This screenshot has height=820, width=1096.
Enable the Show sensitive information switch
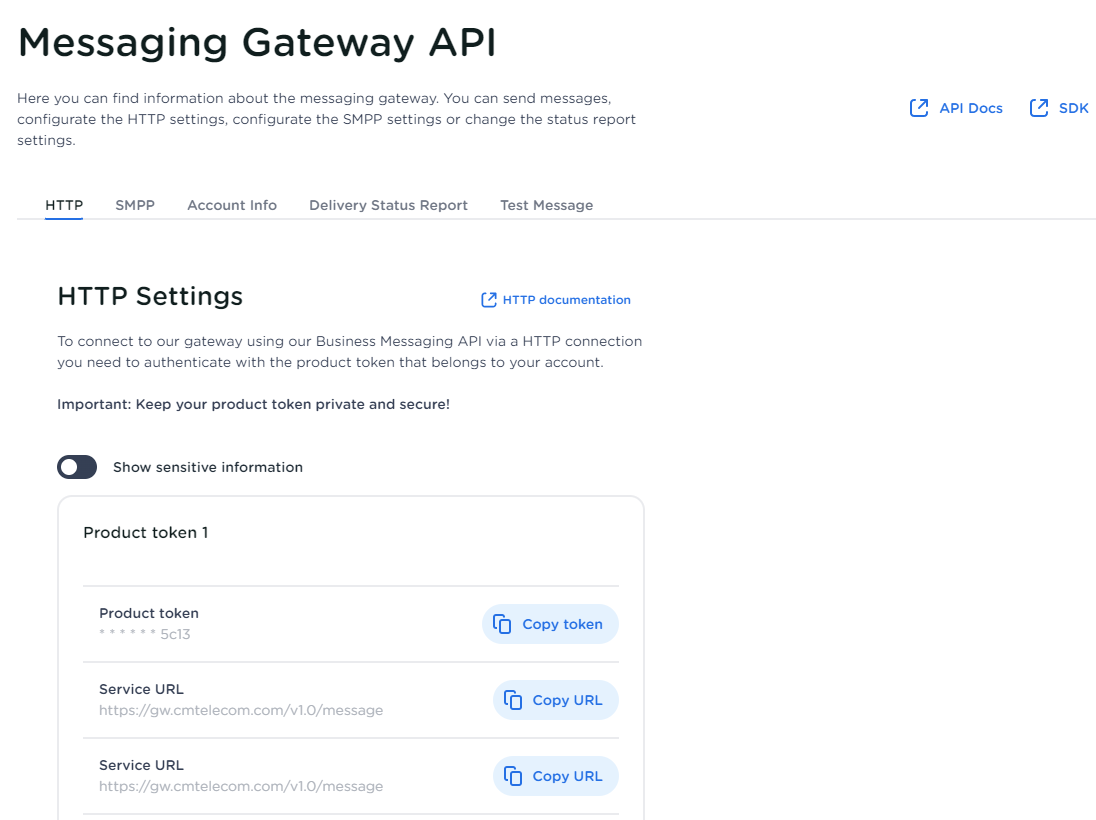pyautogui.click(x=77, y=467)
